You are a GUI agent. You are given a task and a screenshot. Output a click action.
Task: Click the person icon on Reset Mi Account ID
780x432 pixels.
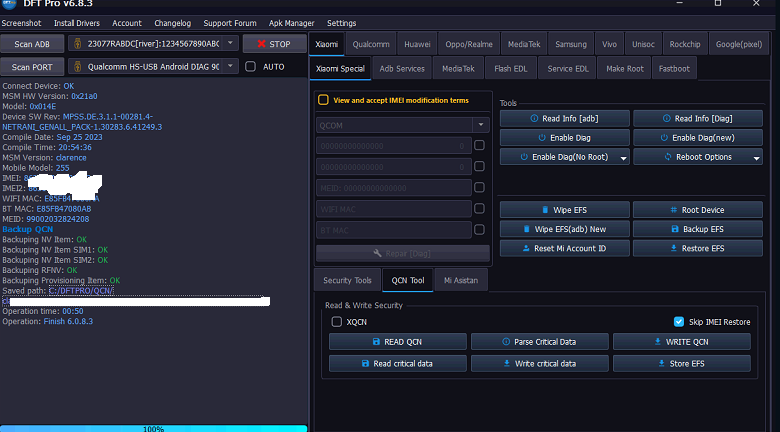[x=526, y=248]
